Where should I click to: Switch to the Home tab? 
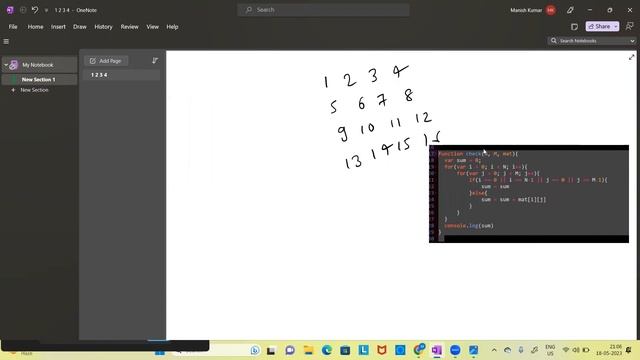36,27
